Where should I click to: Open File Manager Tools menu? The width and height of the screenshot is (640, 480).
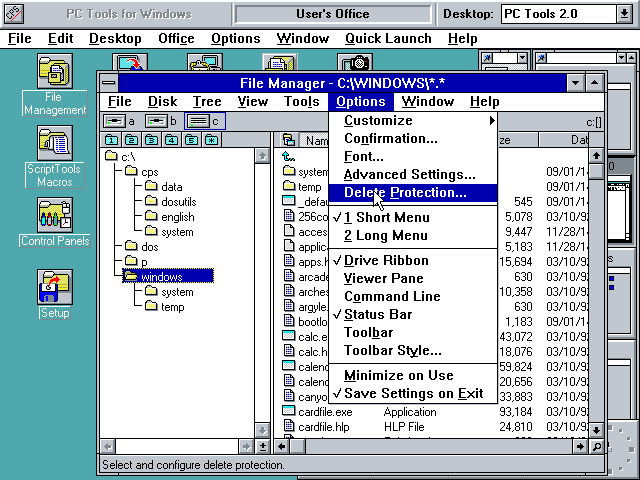301,102
